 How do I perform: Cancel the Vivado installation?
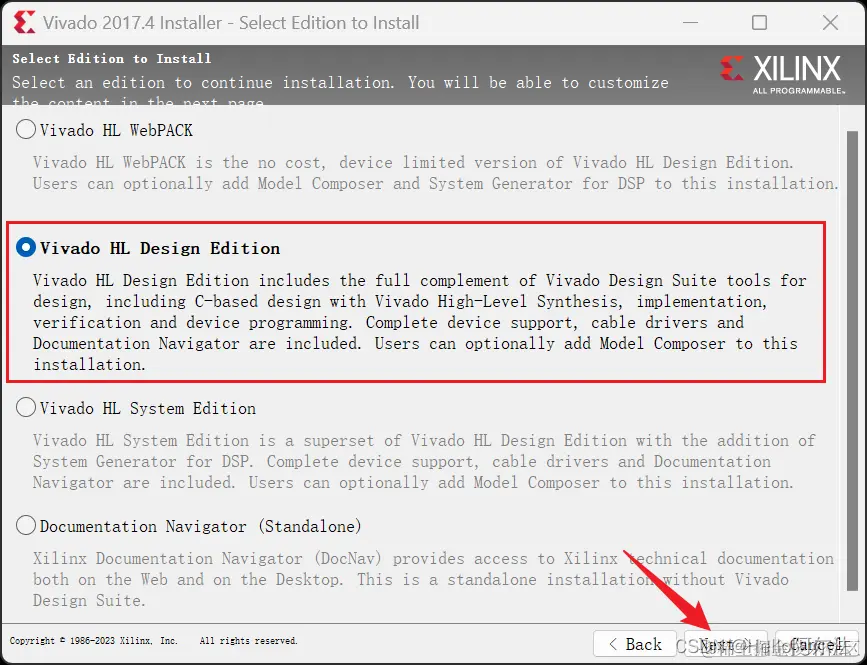pyautogui.click(x=817, y=644)
